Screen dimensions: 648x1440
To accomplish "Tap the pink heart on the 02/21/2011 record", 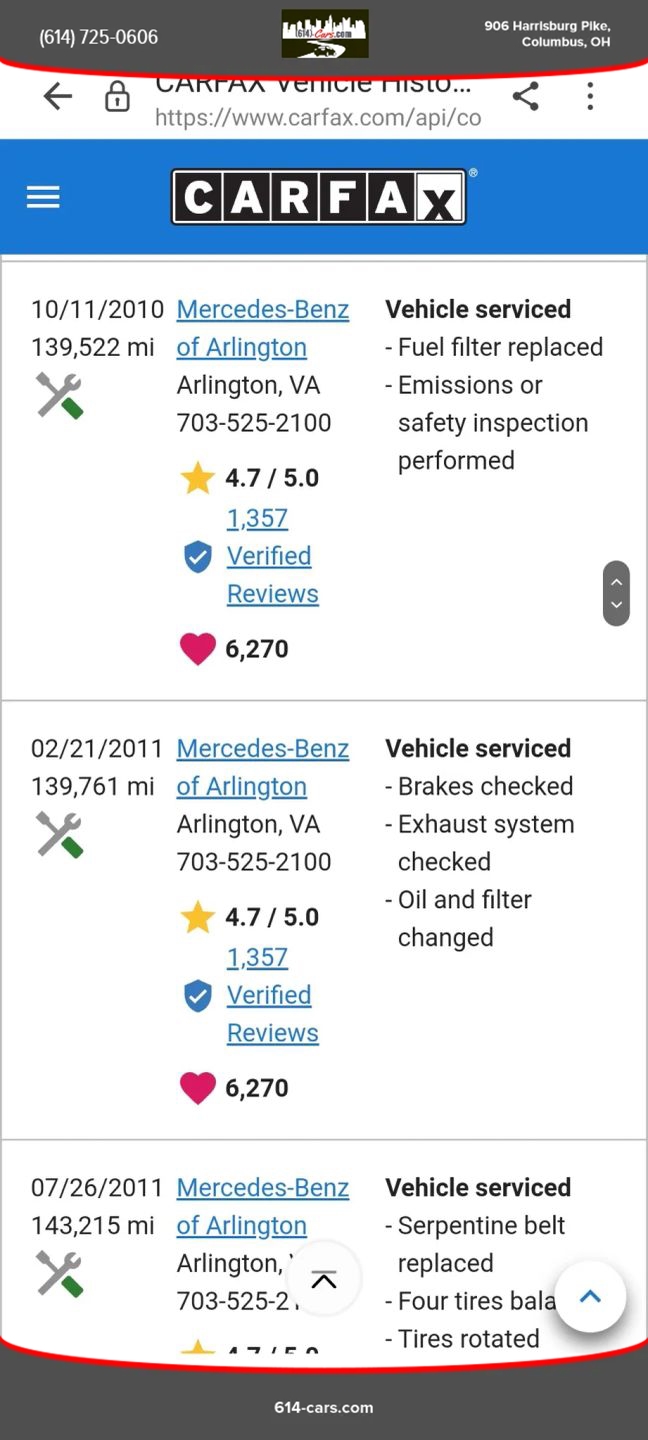I will [x=198, y=1088].
